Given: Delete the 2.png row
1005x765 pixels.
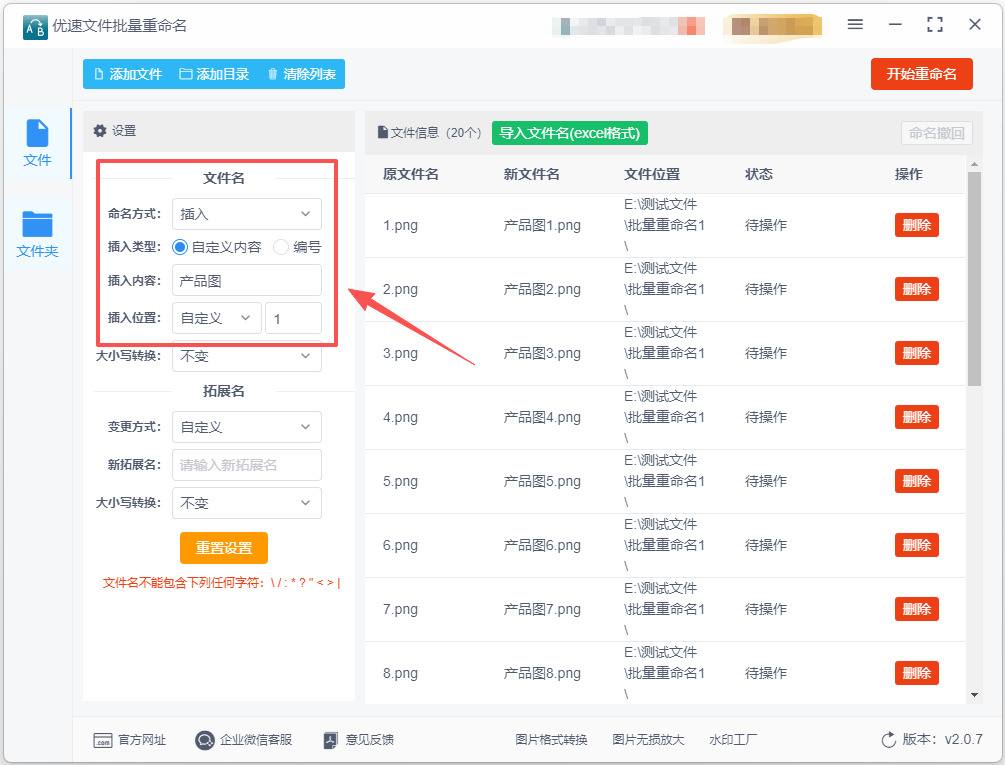Looking at the screenshot, I should 917,290.
